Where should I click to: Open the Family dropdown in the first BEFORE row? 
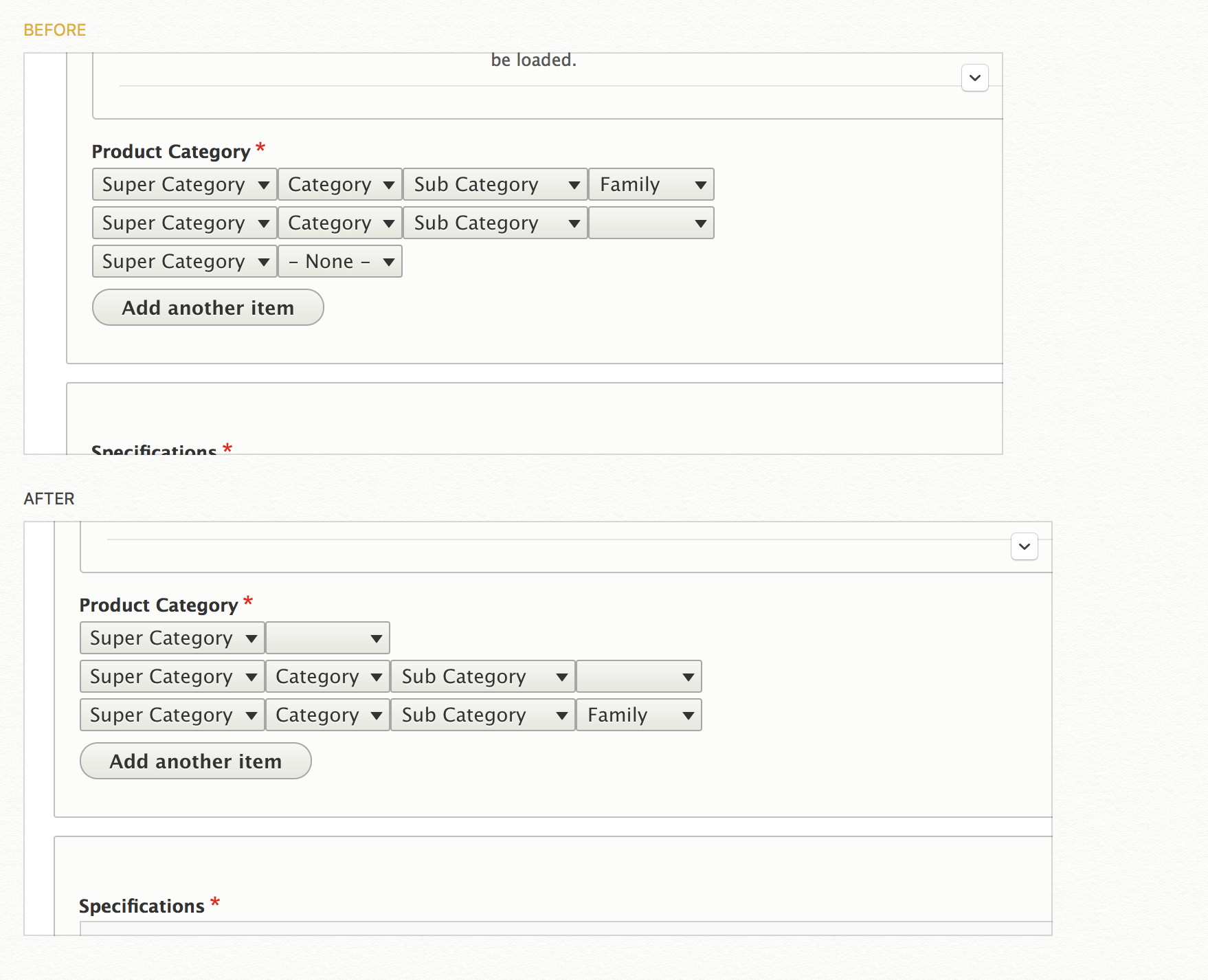click(650, 184)
